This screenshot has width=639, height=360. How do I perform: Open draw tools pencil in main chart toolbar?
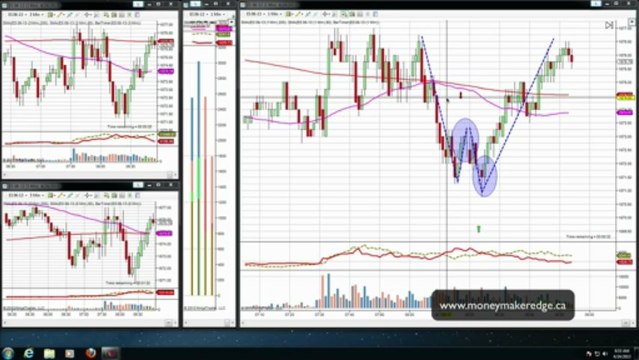(x=298, y=14)
